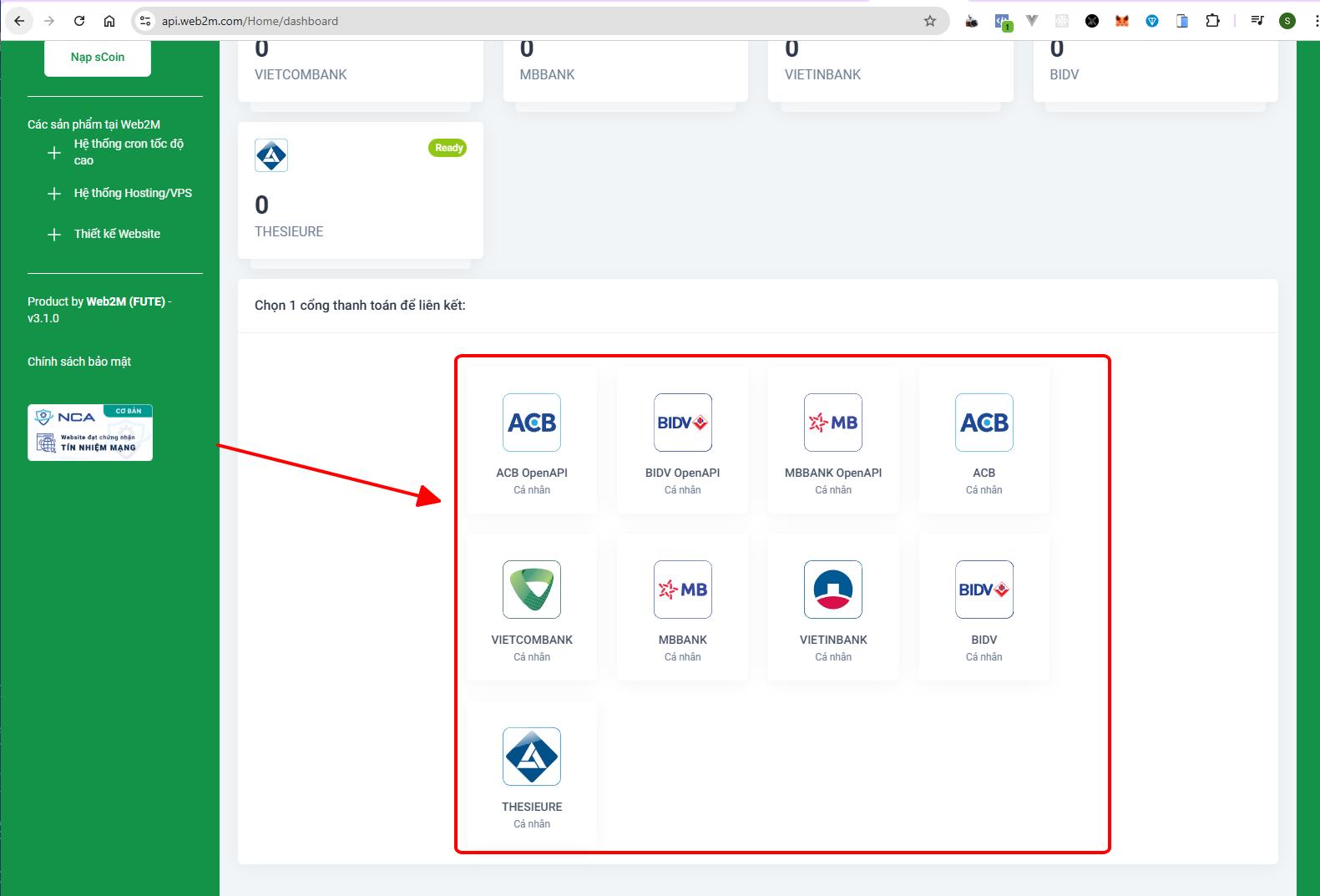Select the plain BIDV personal gateway icon
The image size is (1320, 896).
click(x=984, y=590)
